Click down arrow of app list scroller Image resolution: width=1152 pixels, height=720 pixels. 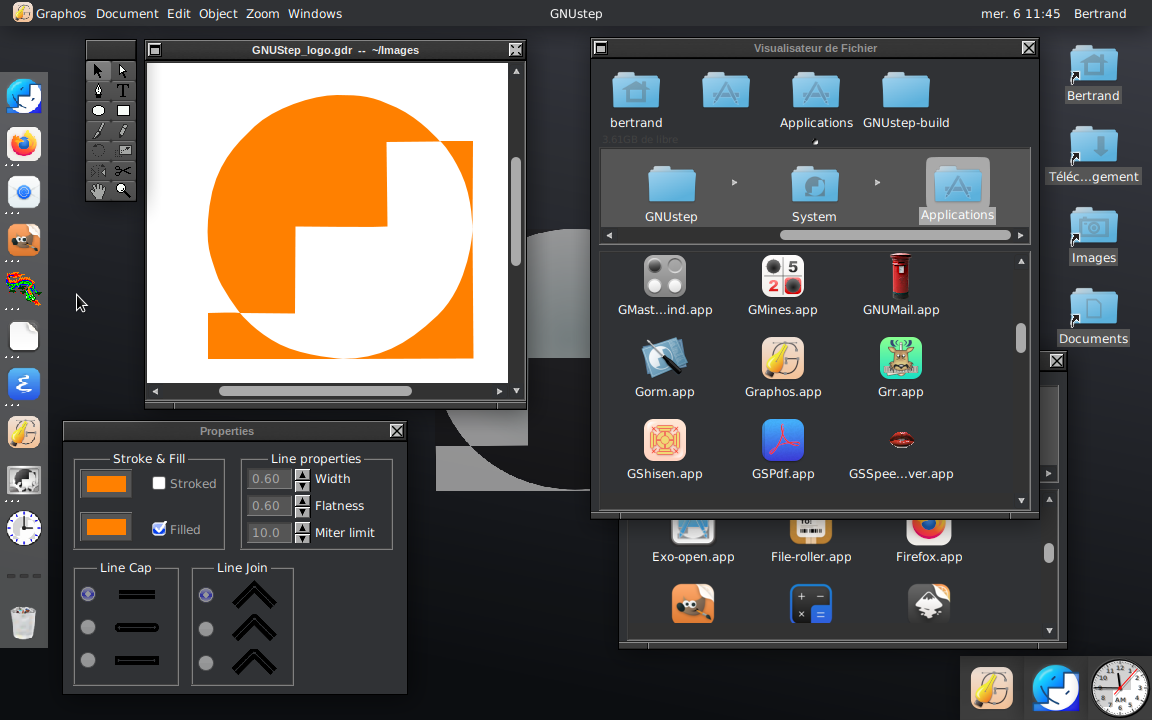[1021, 500]
